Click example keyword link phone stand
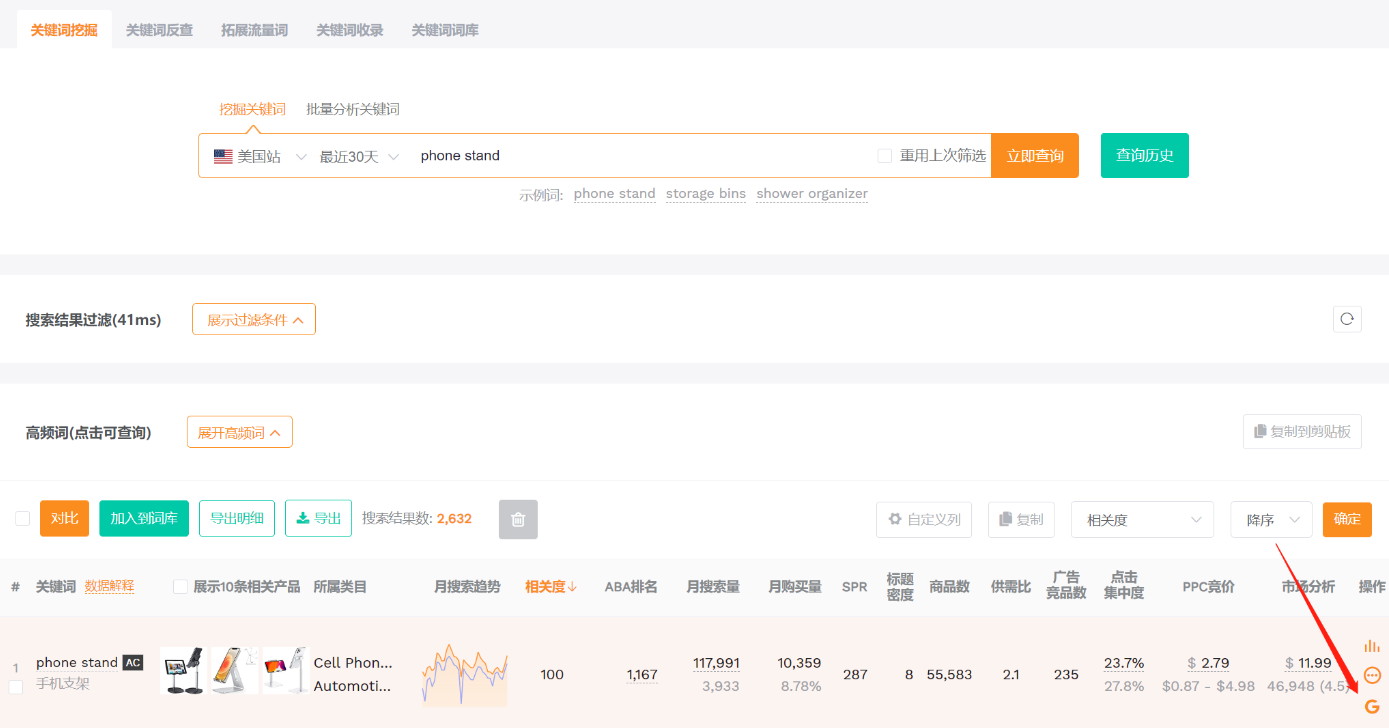The height and width of the screenshot is (728, 1389). tap(615, 194)
